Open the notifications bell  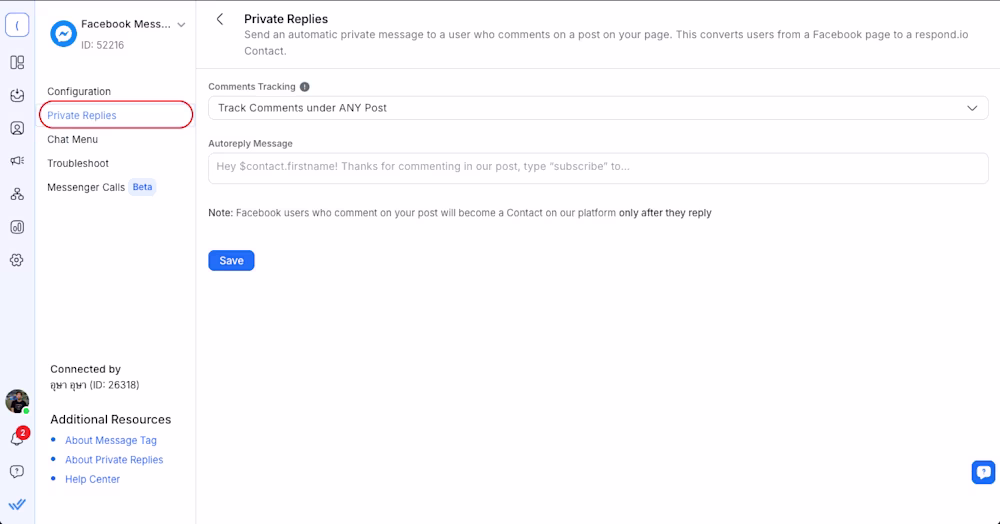click(17, 439)
